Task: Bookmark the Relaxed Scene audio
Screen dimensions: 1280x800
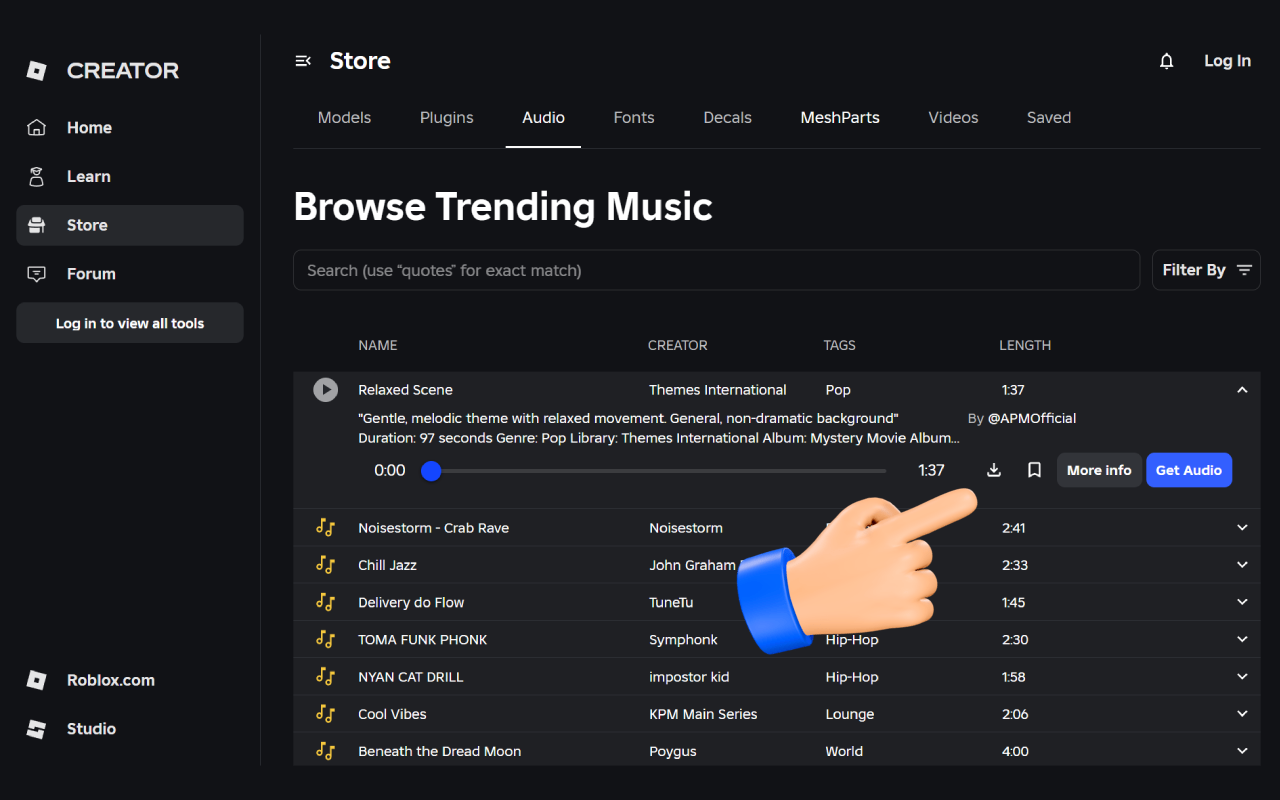Action: click(1035, 470)
